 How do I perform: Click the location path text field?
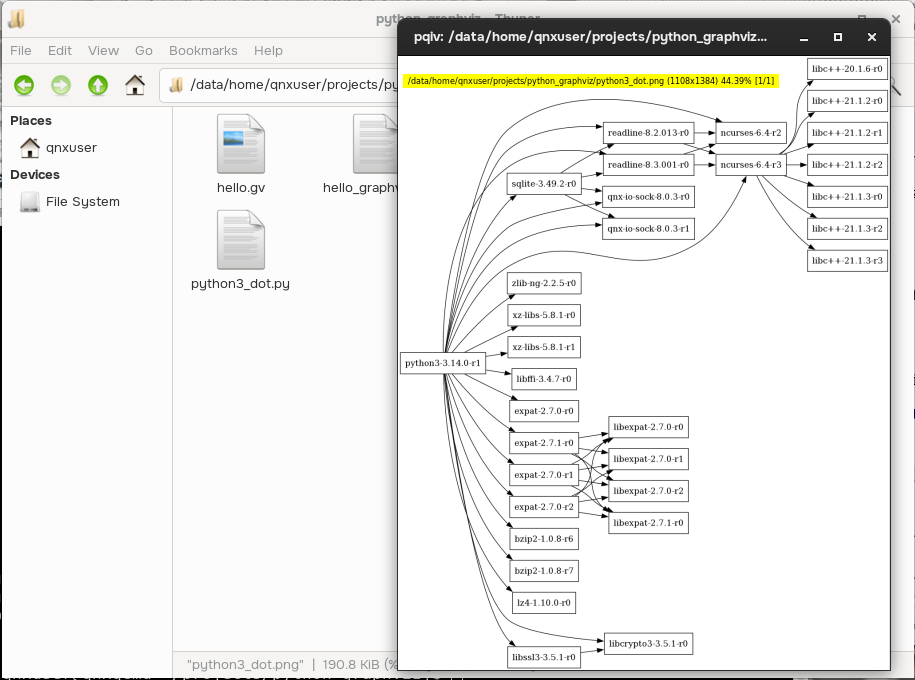[290, 86]
